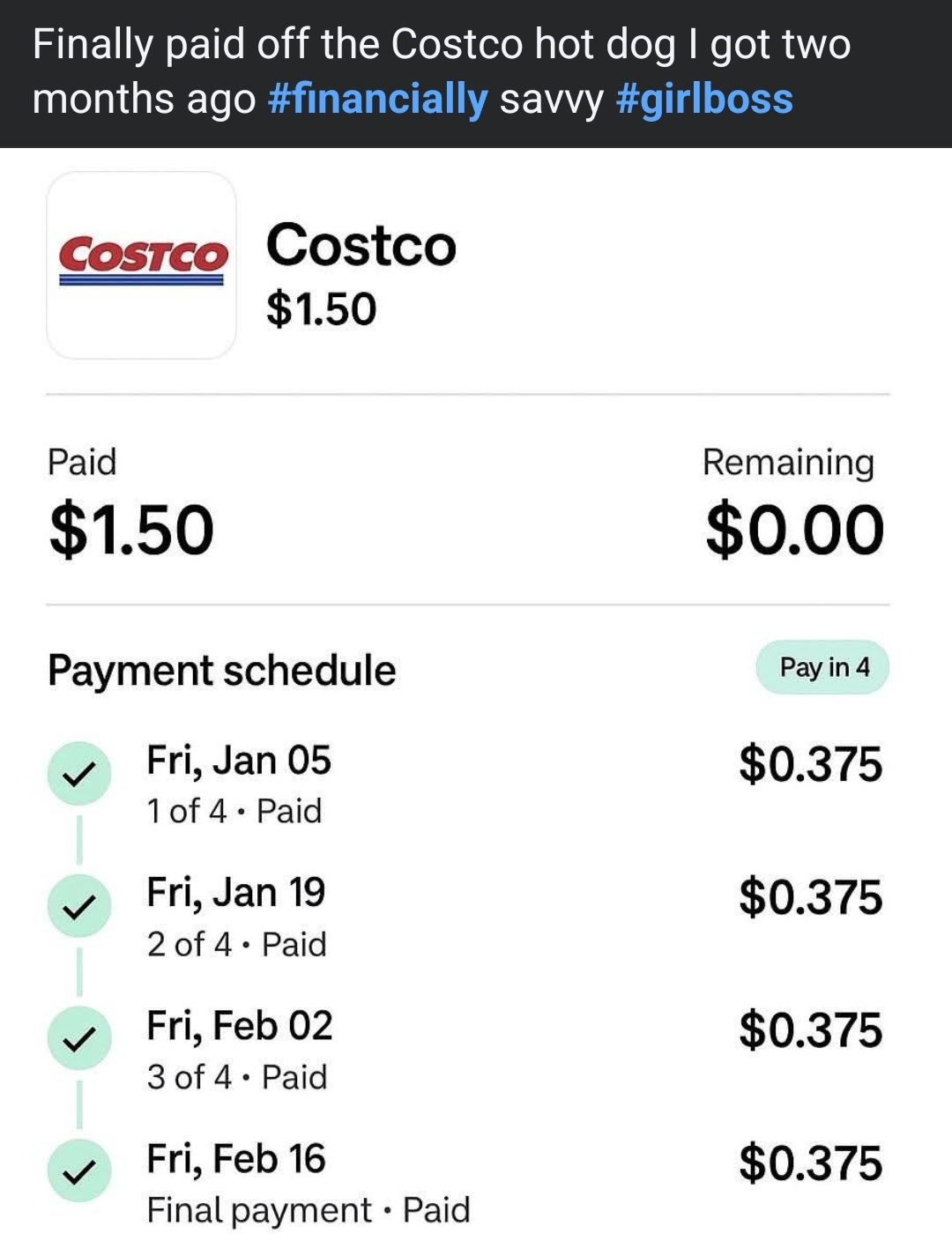Open the Fri, Feb 02 payment entry
The width and height of the screenshot is (952, 1241).
coord(240,1026)
